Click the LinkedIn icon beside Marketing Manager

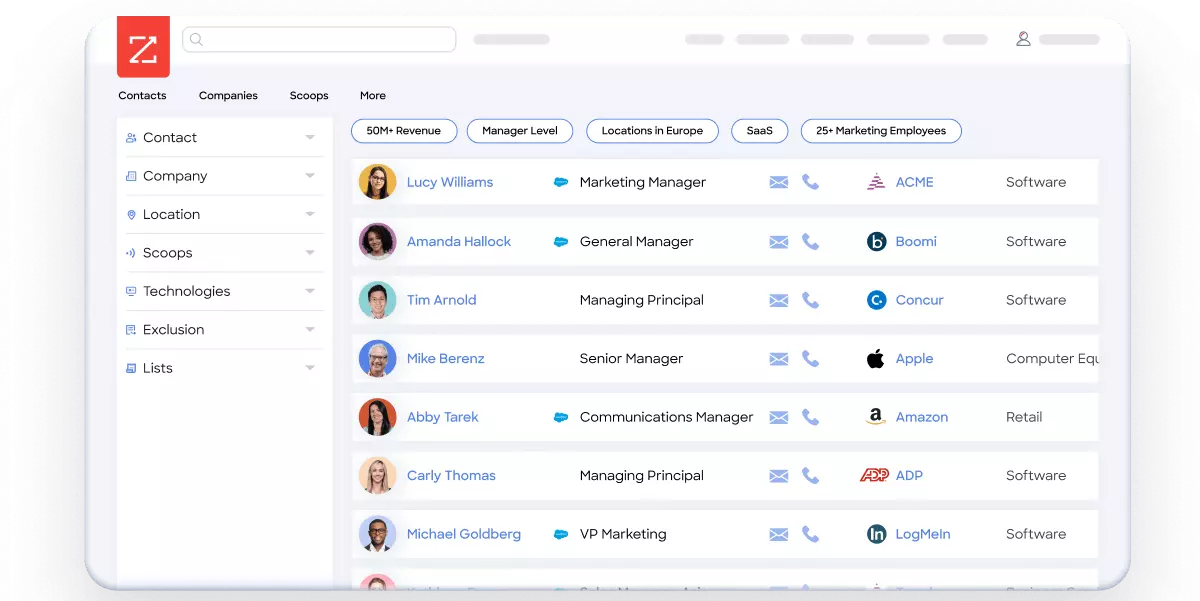click(x=560, y=182)
